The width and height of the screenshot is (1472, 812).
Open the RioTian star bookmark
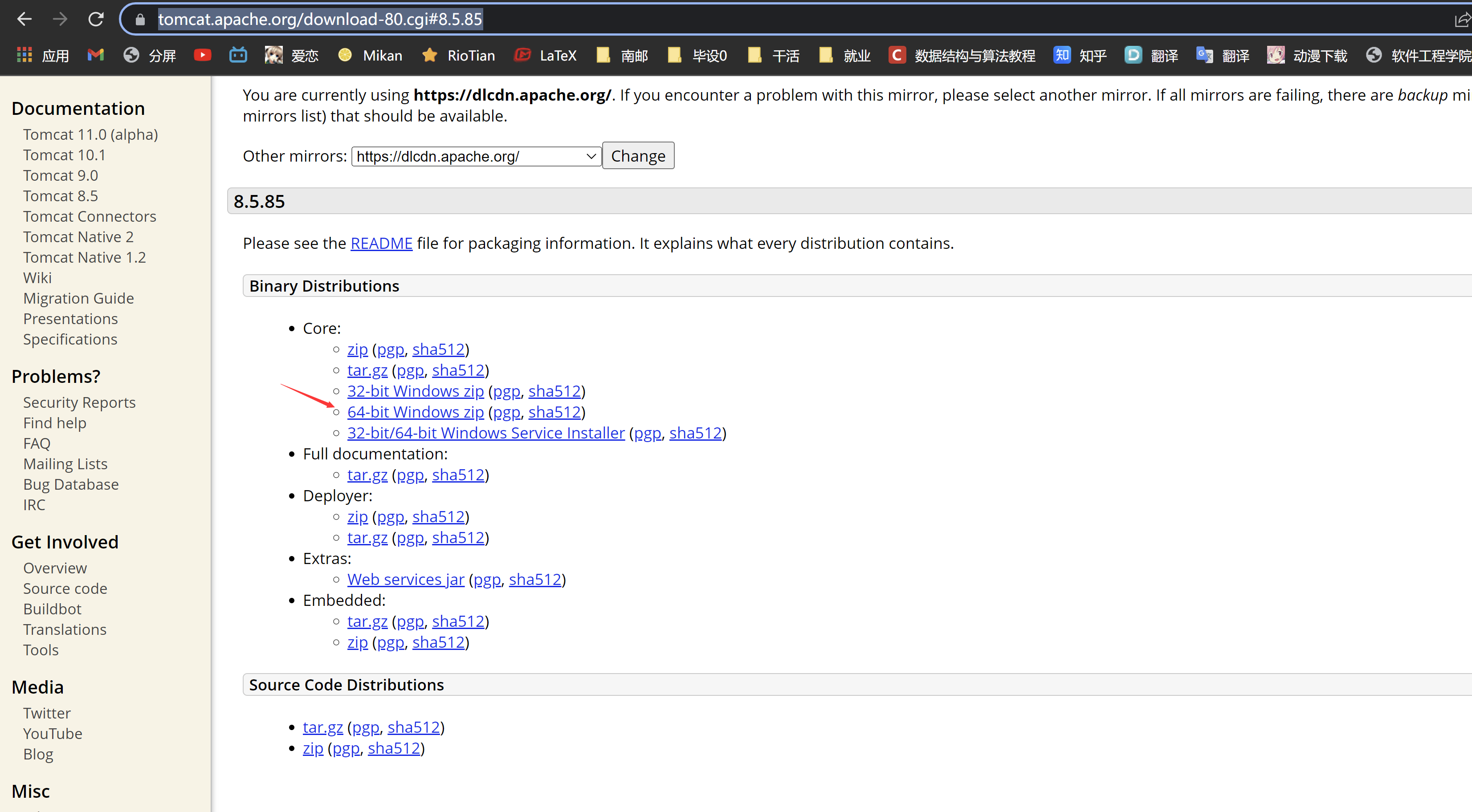[x=458, y=55]
